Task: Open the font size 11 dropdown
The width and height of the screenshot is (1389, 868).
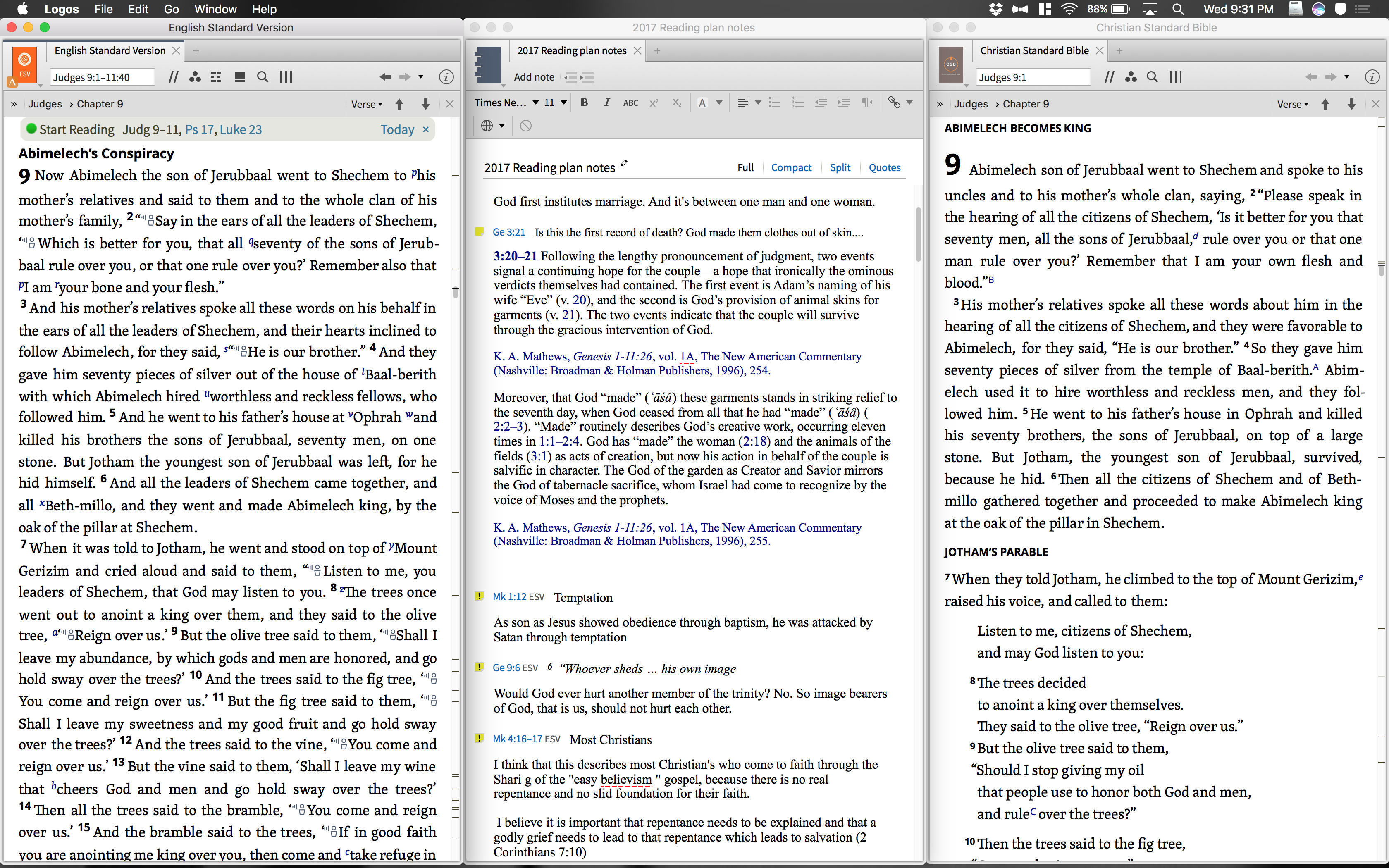Action: click(555, 102)
